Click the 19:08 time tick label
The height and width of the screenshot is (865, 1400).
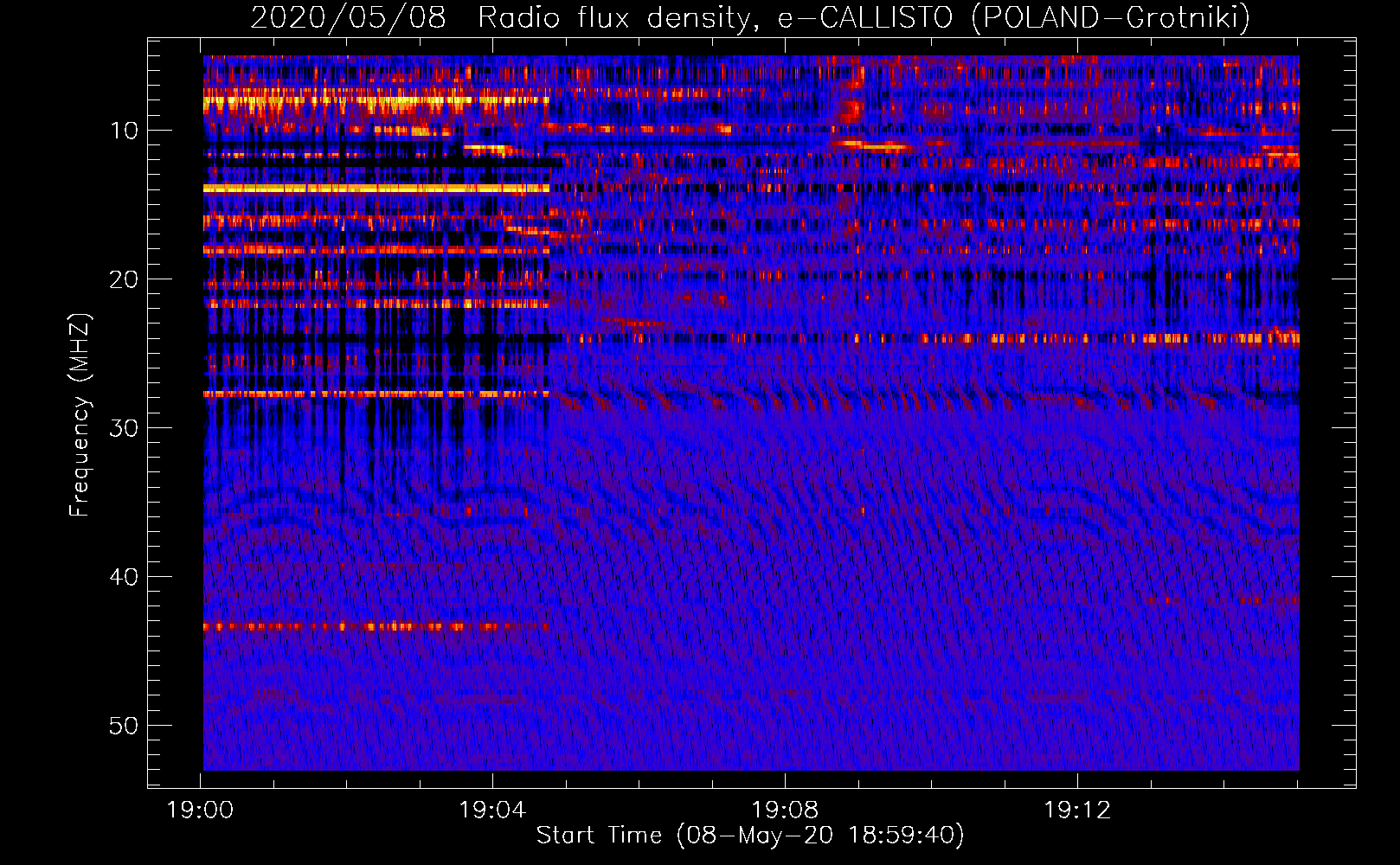coord(785,811)
